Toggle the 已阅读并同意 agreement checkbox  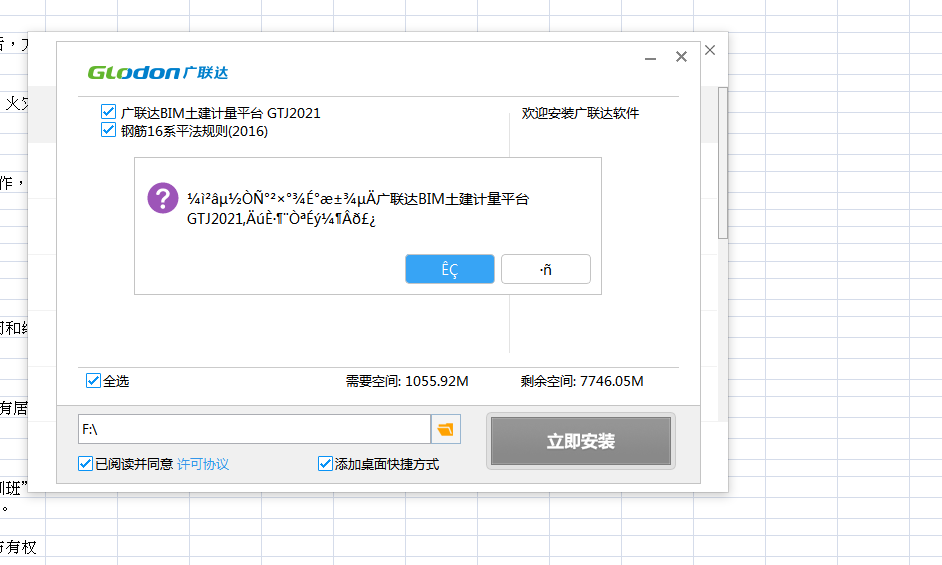(x=85, y=463)
